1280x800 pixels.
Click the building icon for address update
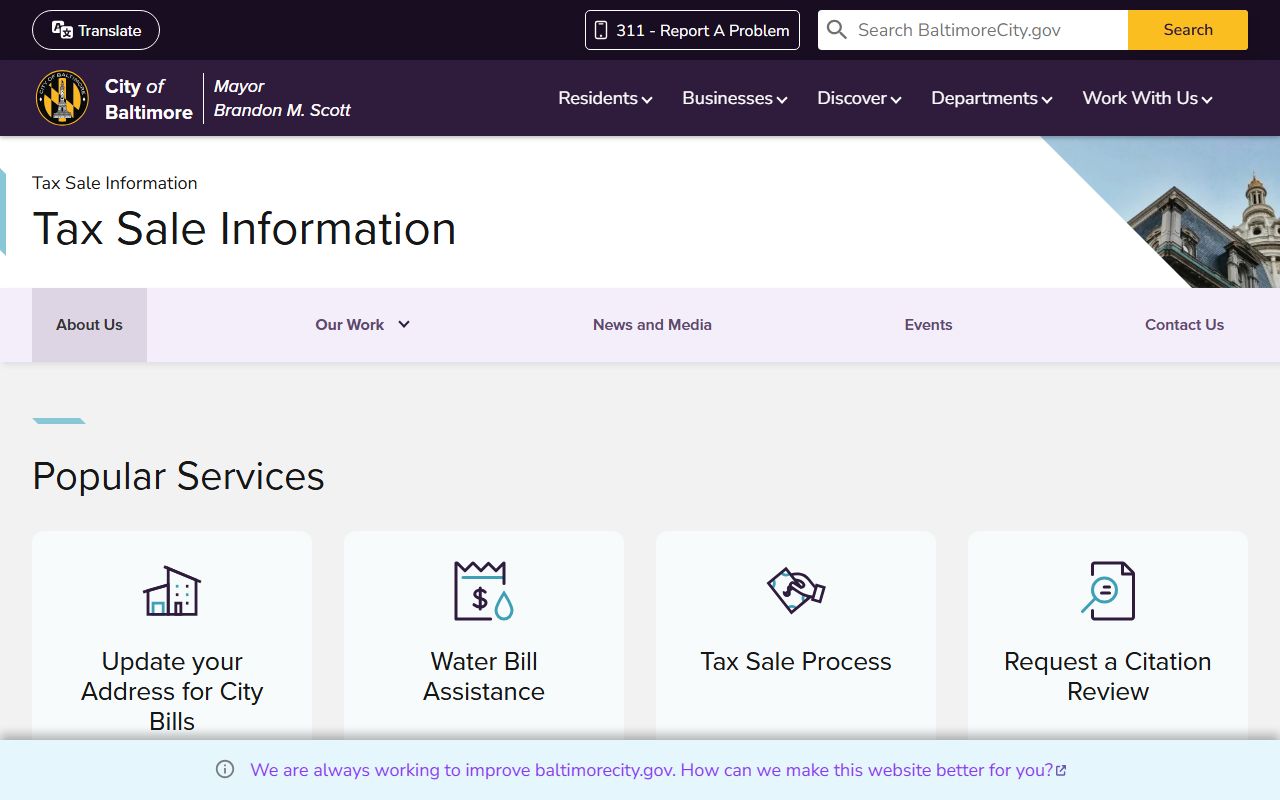tap(172, 590)
